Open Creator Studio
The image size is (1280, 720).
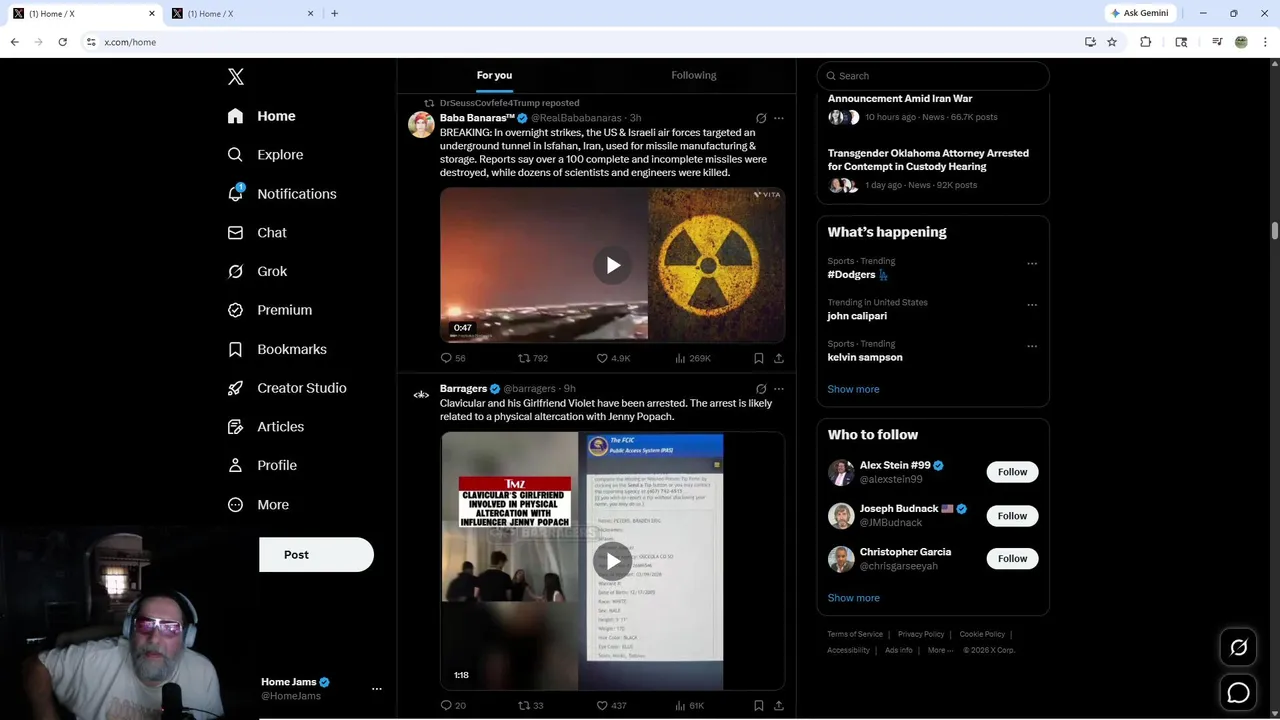(287, 388)
